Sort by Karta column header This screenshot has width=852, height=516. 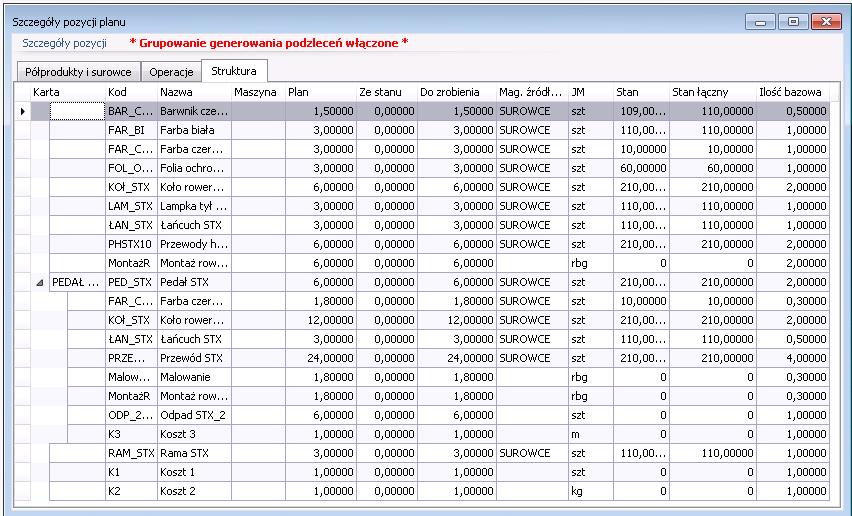coord(68,92)
